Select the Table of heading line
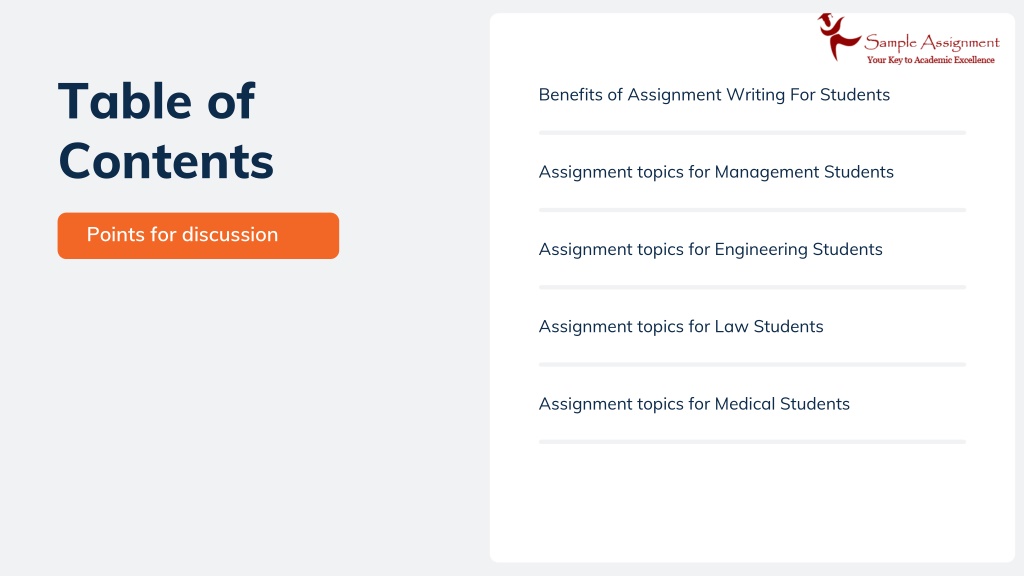Viewport: 1024px width, 576px height. point(156,101)
